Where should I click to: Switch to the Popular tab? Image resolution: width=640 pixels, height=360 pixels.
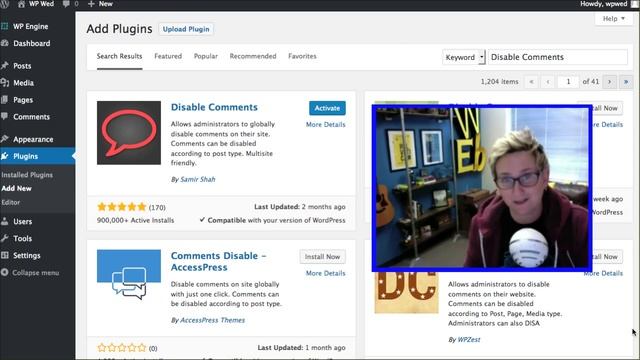(206, 56)
